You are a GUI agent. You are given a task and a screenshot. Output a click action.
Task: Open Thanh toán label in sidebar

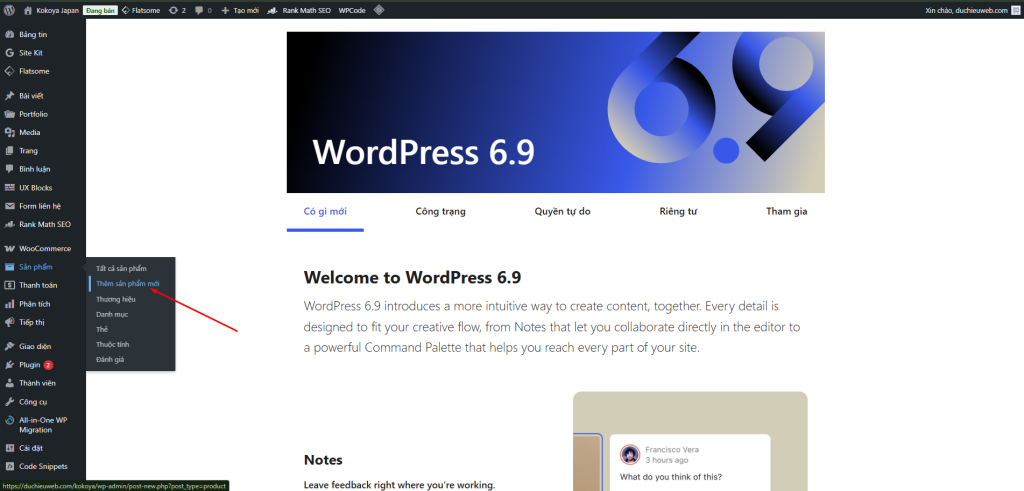click(x=38, y=285)
